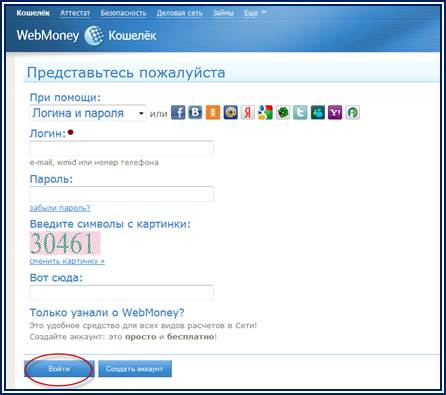Click the Войти button
The image size is (446, 395).
click(59, 369)
